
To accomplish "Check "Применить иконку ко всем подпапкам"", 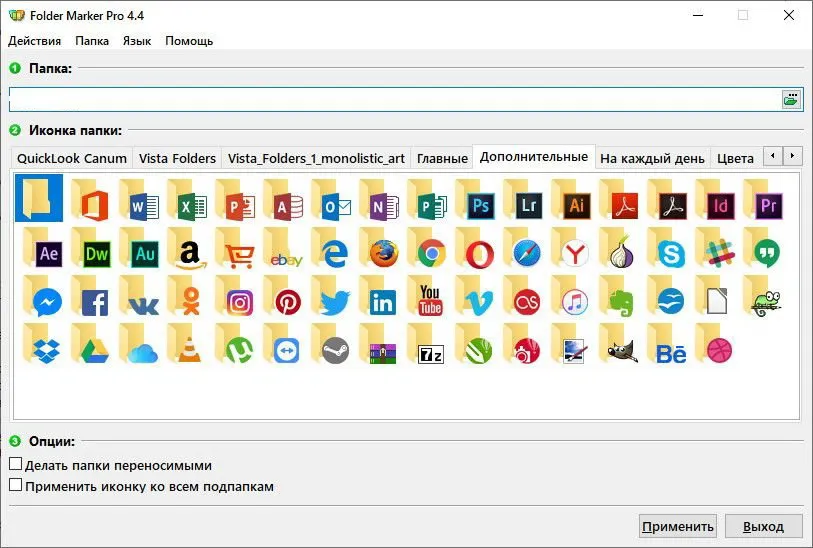I will pos(16,485).
